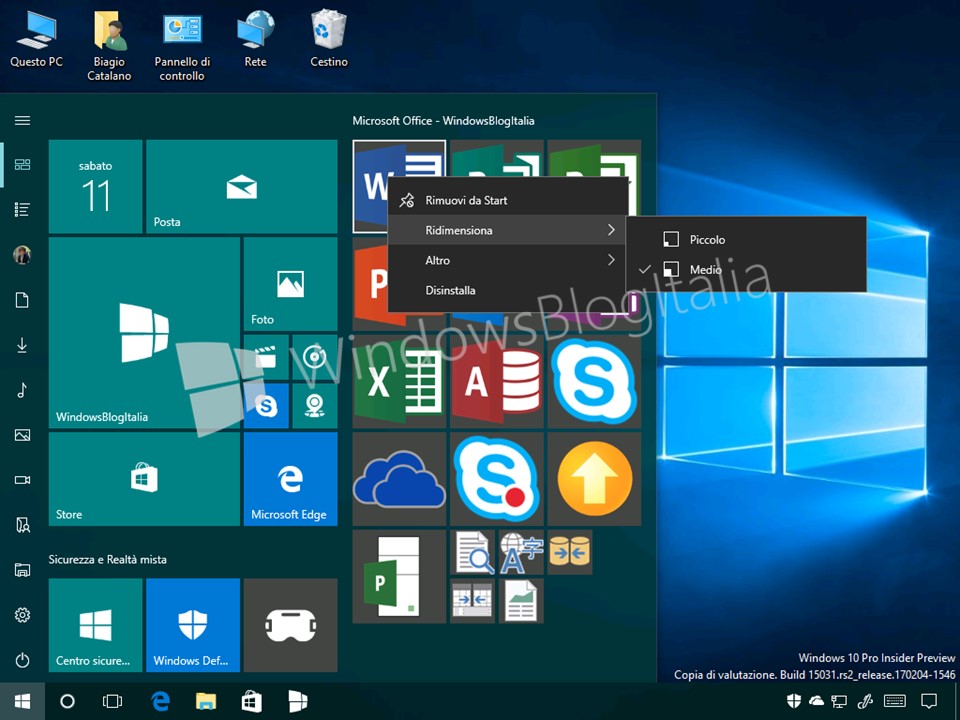Open Cortana circle on taskbar
The height and width of the screenshot is (720, 960).
point(67,702)
